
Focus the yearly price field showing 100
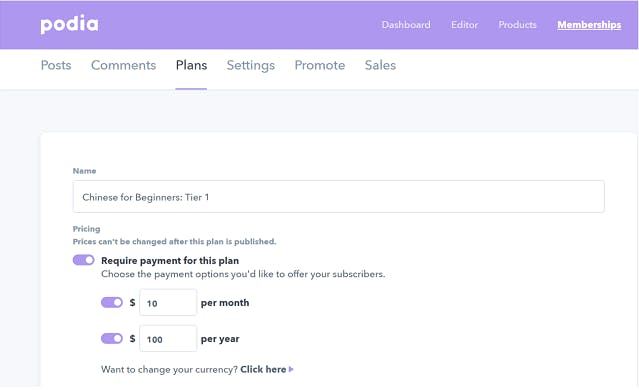click(x=168, y=338)
